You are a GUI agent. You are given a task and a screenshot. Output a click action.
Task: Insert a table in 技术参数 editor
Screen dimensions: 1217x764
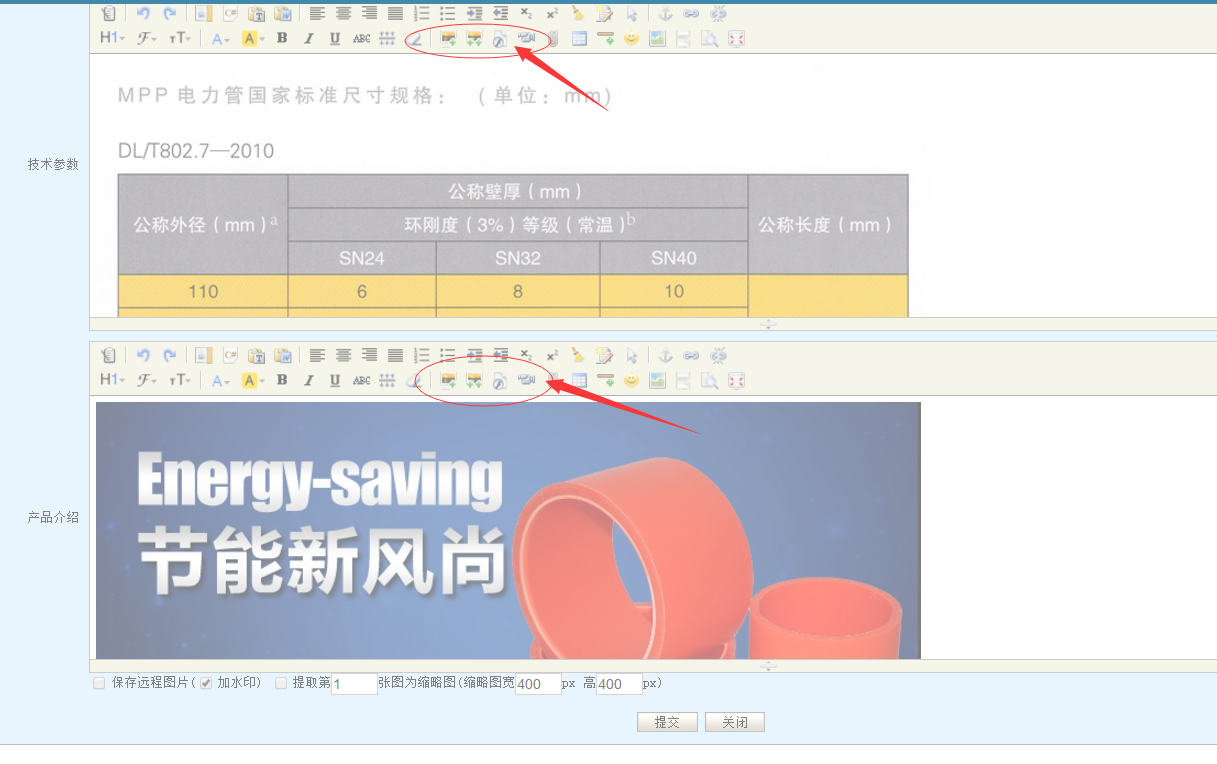(x=579, y=39)
